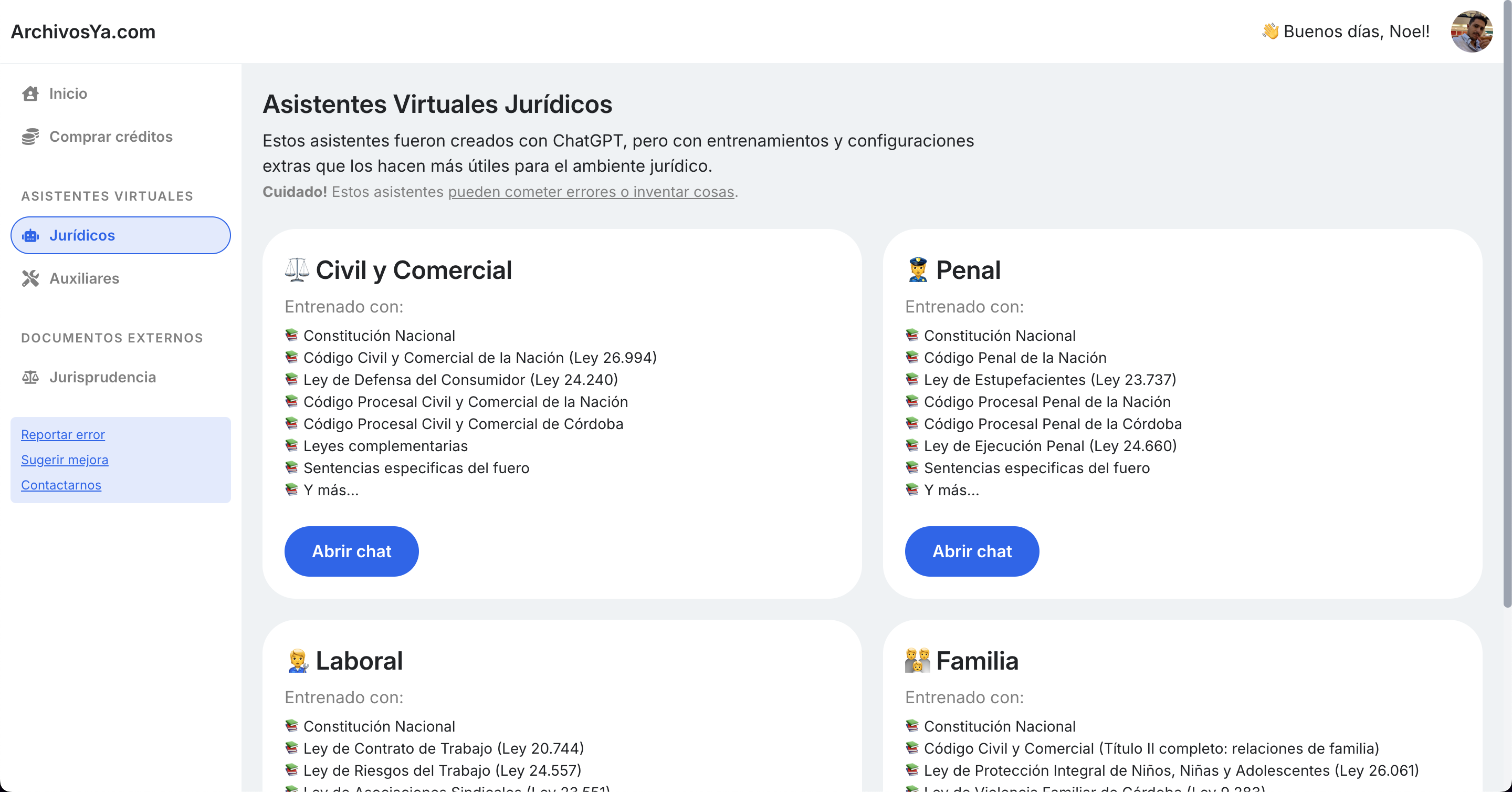Click the scales icon beside Civil y Comercial
Viewport: 1512px width, 792px height.
(297, 270)
